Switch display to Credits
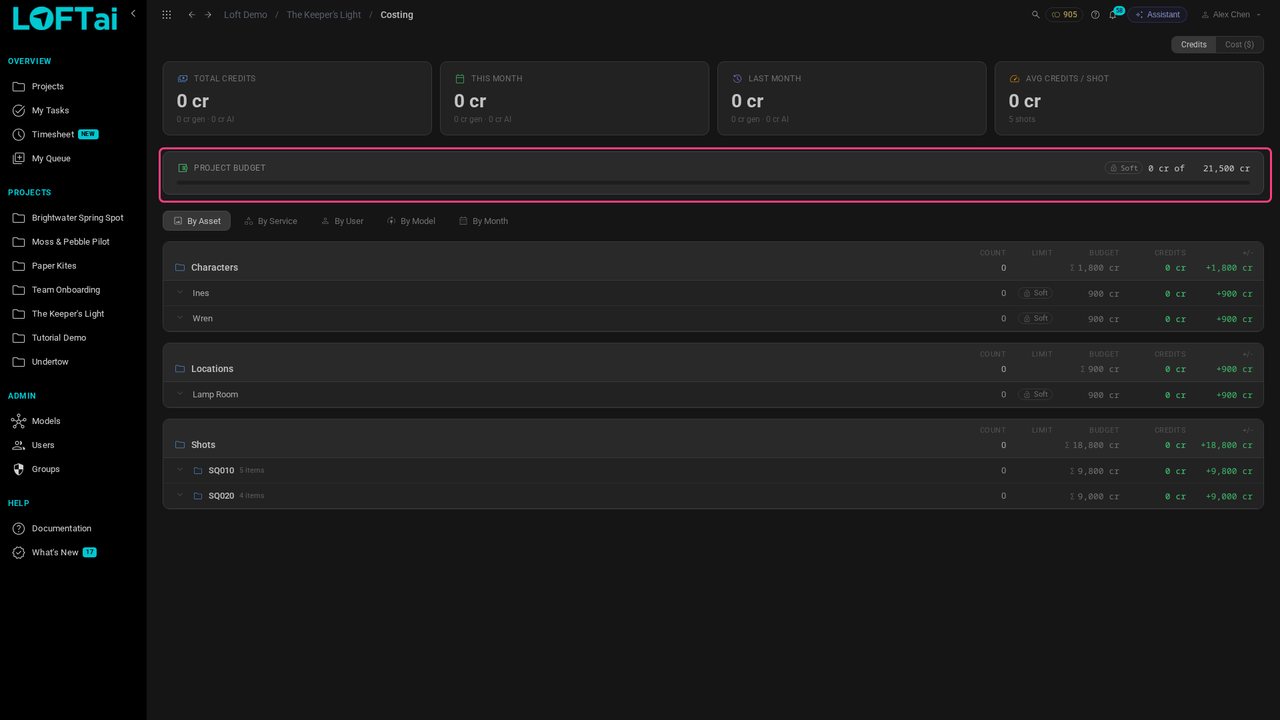Viewport: 1280px width, 720px height. (x=1194, y=45)
